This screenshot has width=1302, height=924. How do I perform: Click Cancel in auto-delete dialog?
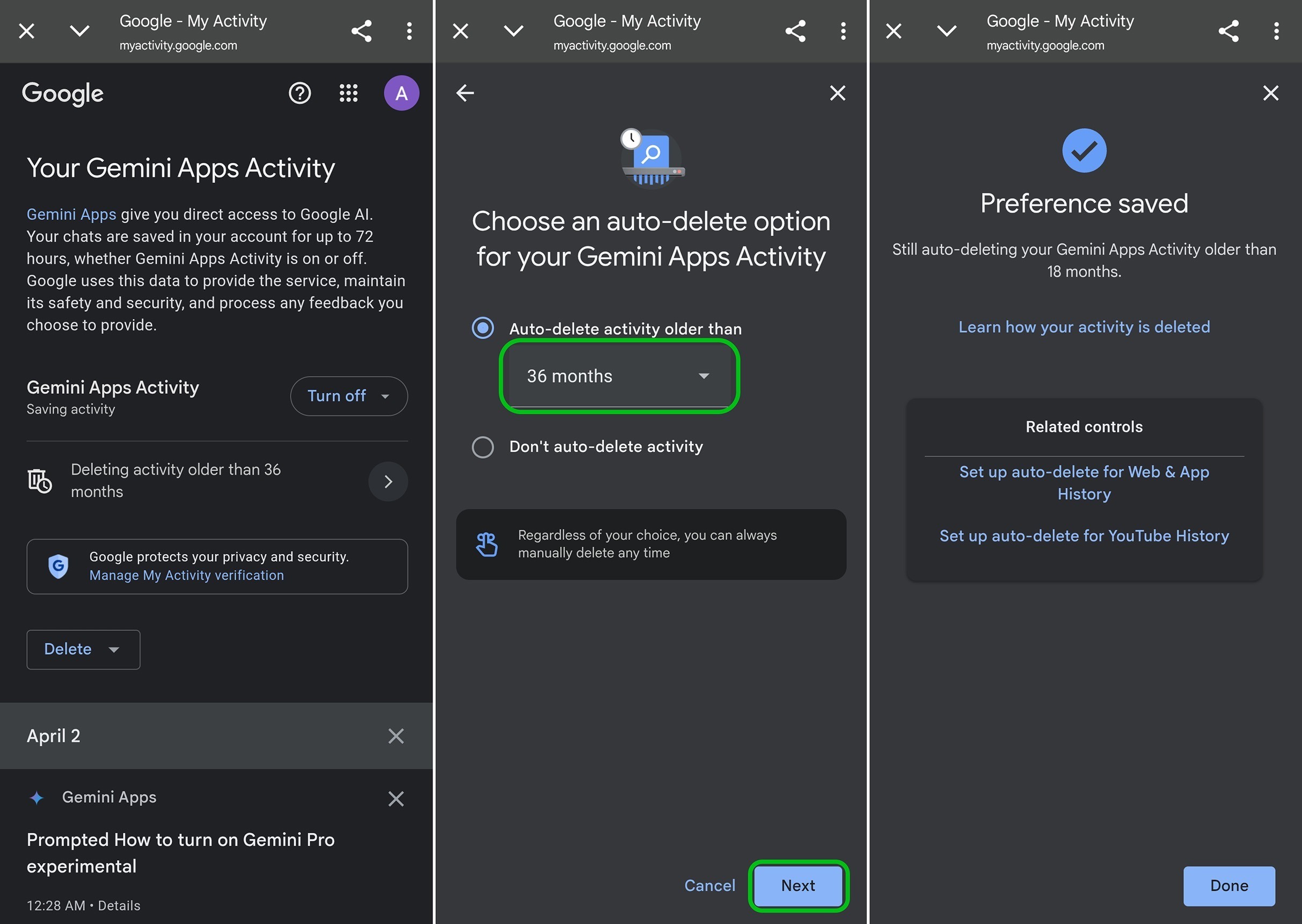coord(709,886)
